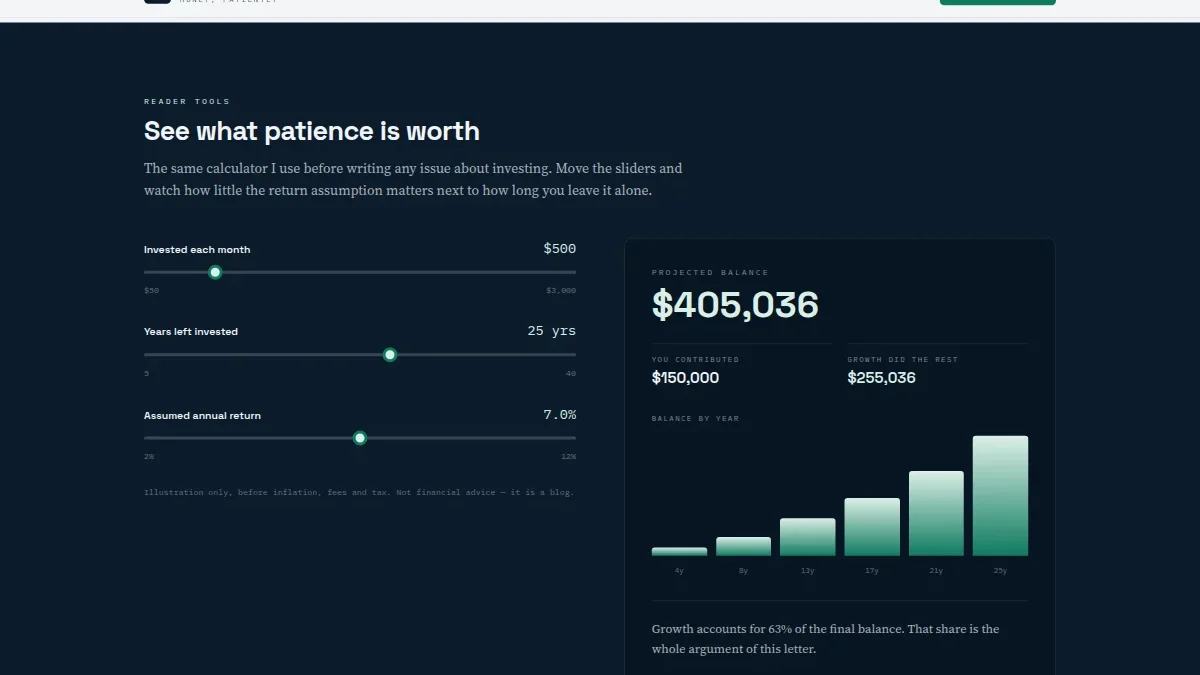Click the 40 maximum years label
Viewport: 1200px width, 675px height.
pyautogui.click(x=571, y=374)
